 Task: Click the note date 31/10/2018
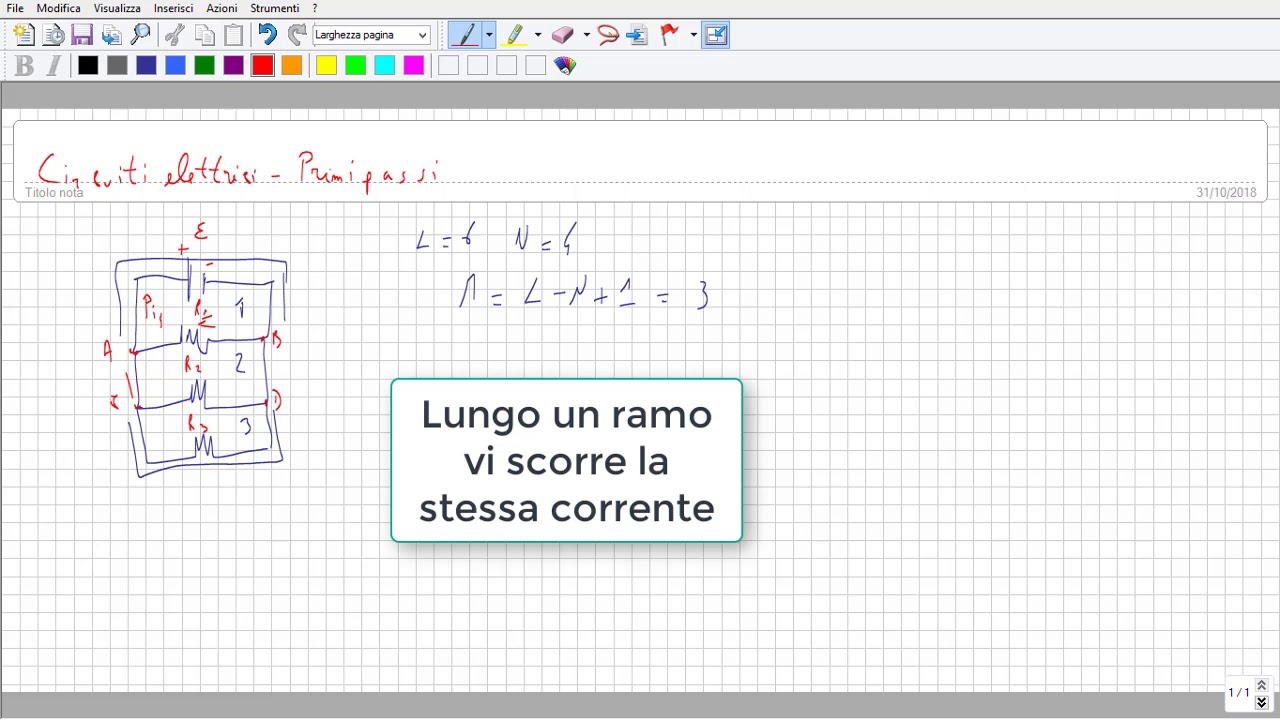[1226, 192]
